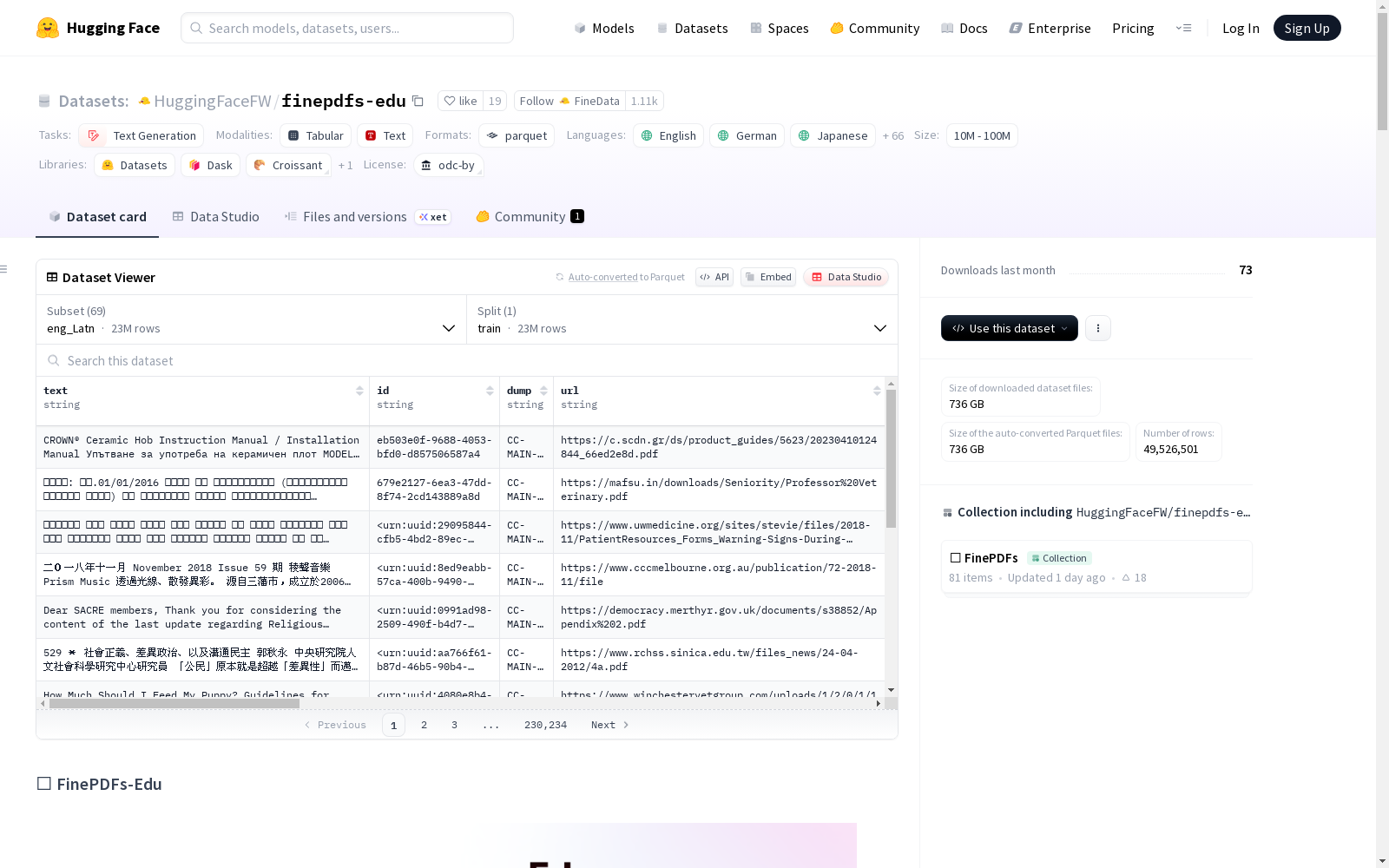Expand the Subset eng_Latn dropdown
Viewport: 1389px width, 868px height.
(x=252, y=319)
